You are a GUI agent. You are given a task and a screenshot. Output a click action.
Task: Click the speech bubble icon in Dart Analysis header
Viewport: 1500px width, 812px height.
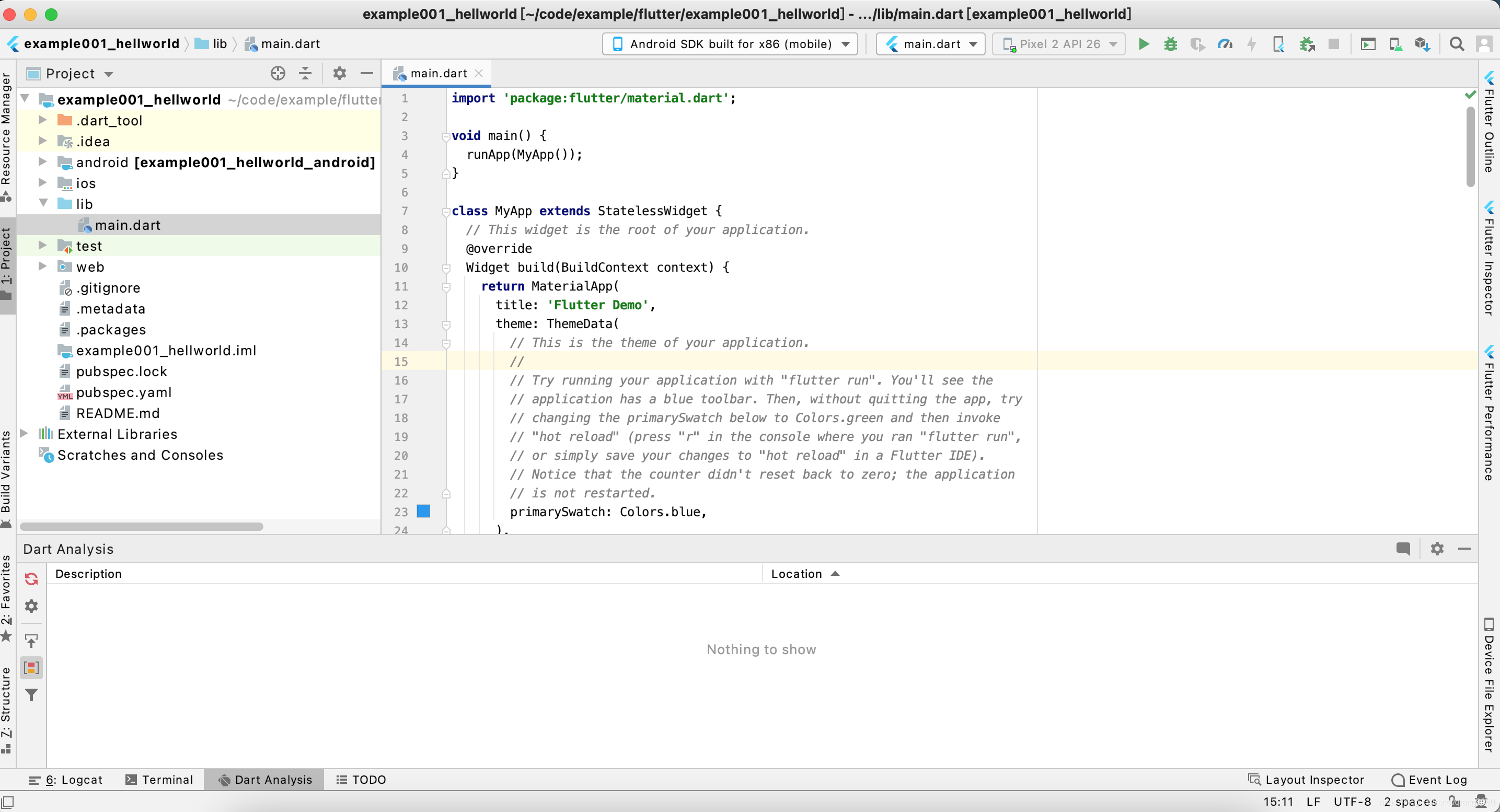pyautogui.click(x=1403, y=548)
